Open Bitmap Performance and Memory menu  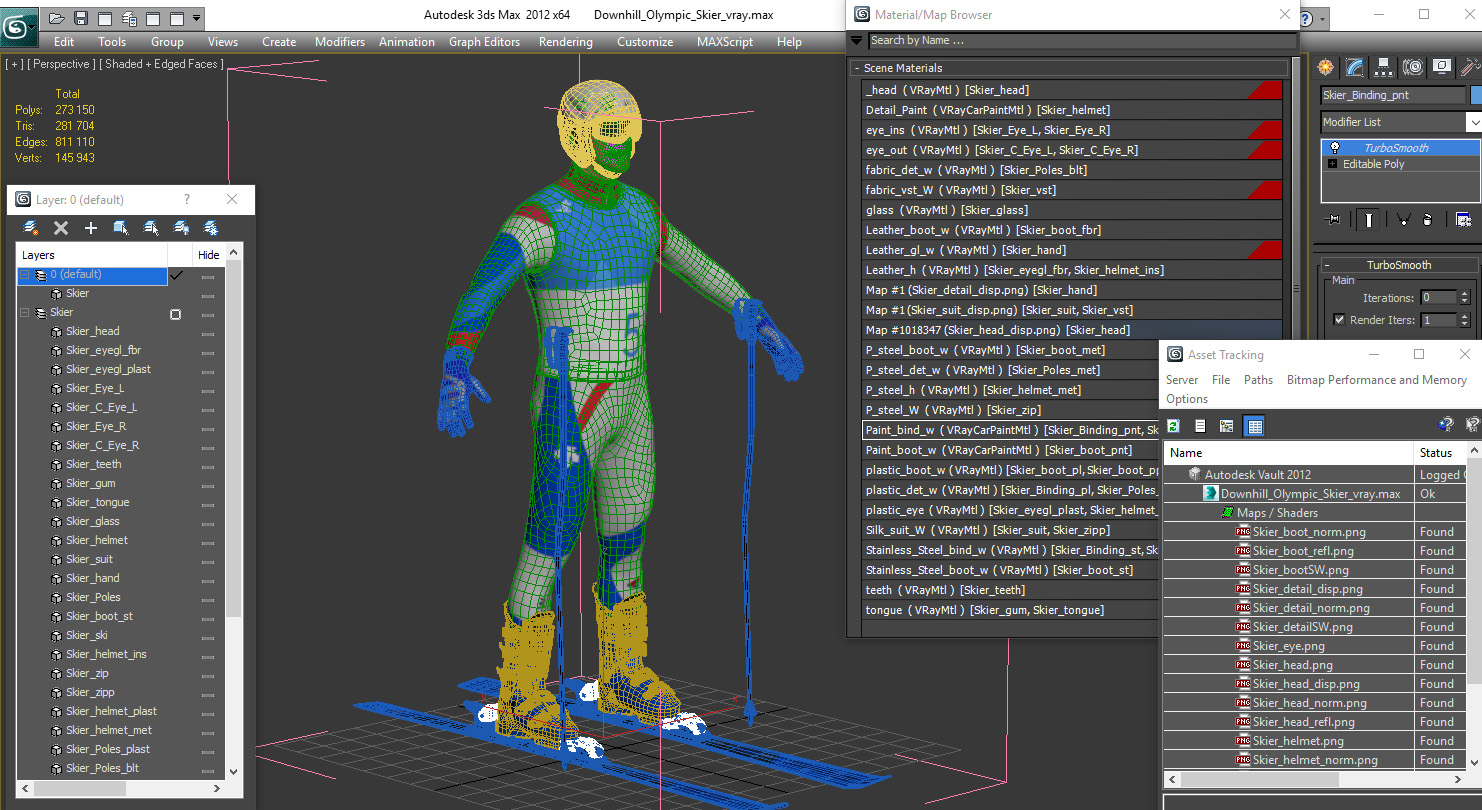tap(1376, 380)
